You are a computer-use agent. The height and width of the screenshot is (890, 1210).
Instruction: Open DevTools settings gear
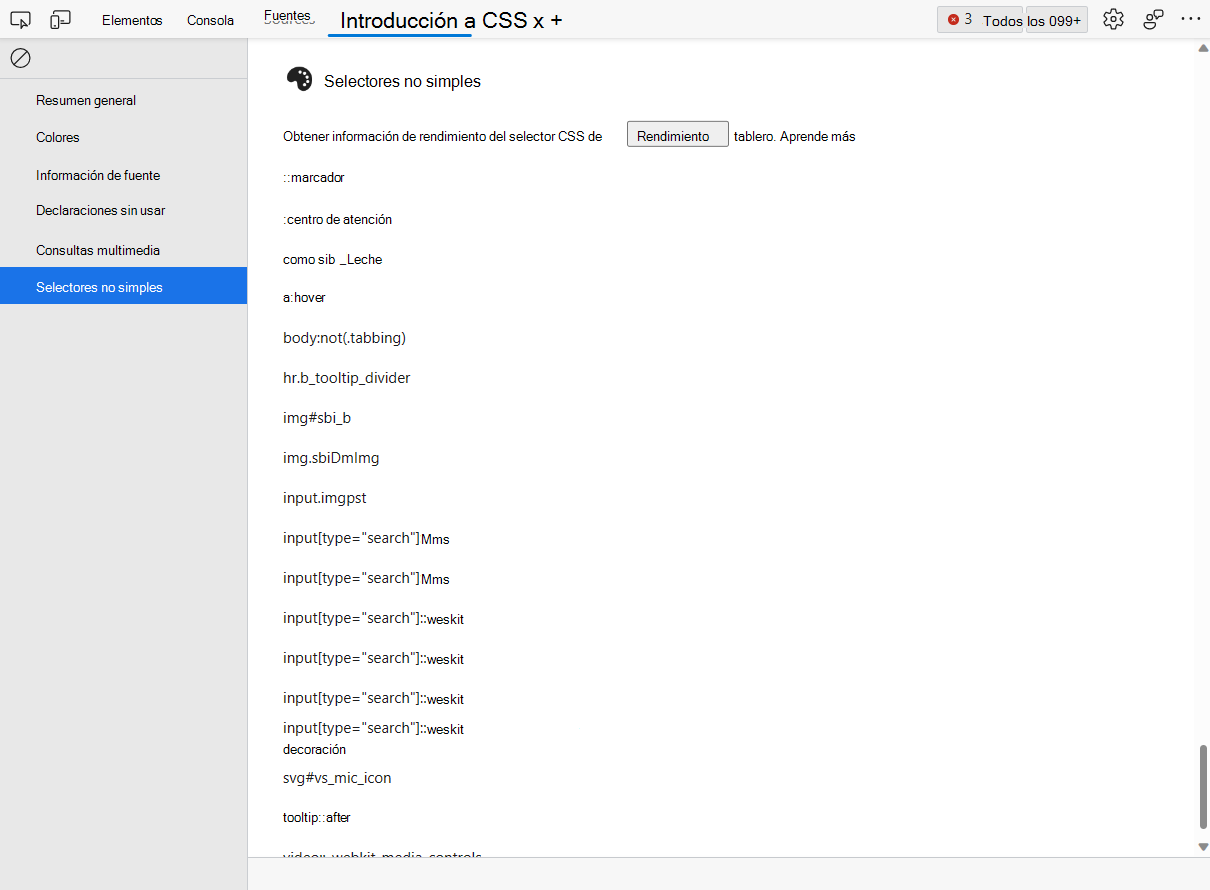pyautogui.click(x=1113, y=19)
